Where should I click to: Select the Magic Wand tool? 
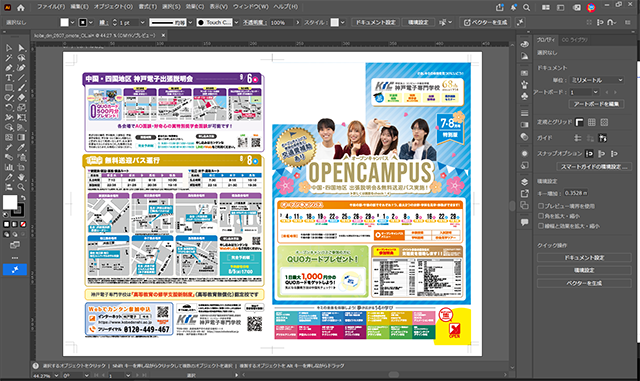[x=9, y=58]
